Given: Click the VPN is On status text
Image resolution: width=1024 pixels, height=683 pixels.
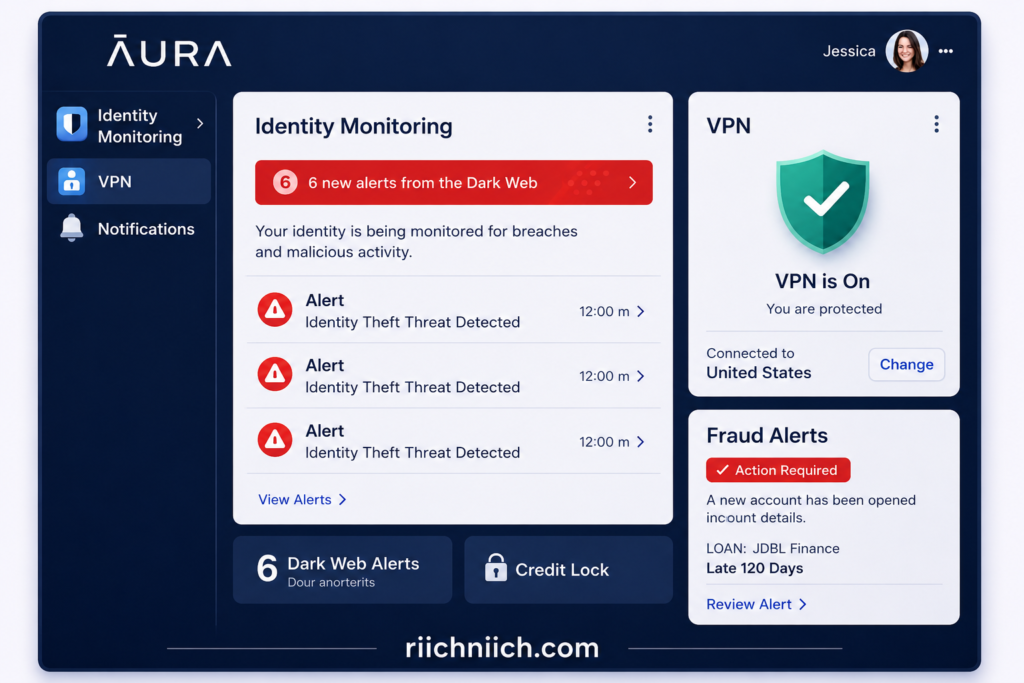Looking at the screenshot, I should tap(823, 281).
